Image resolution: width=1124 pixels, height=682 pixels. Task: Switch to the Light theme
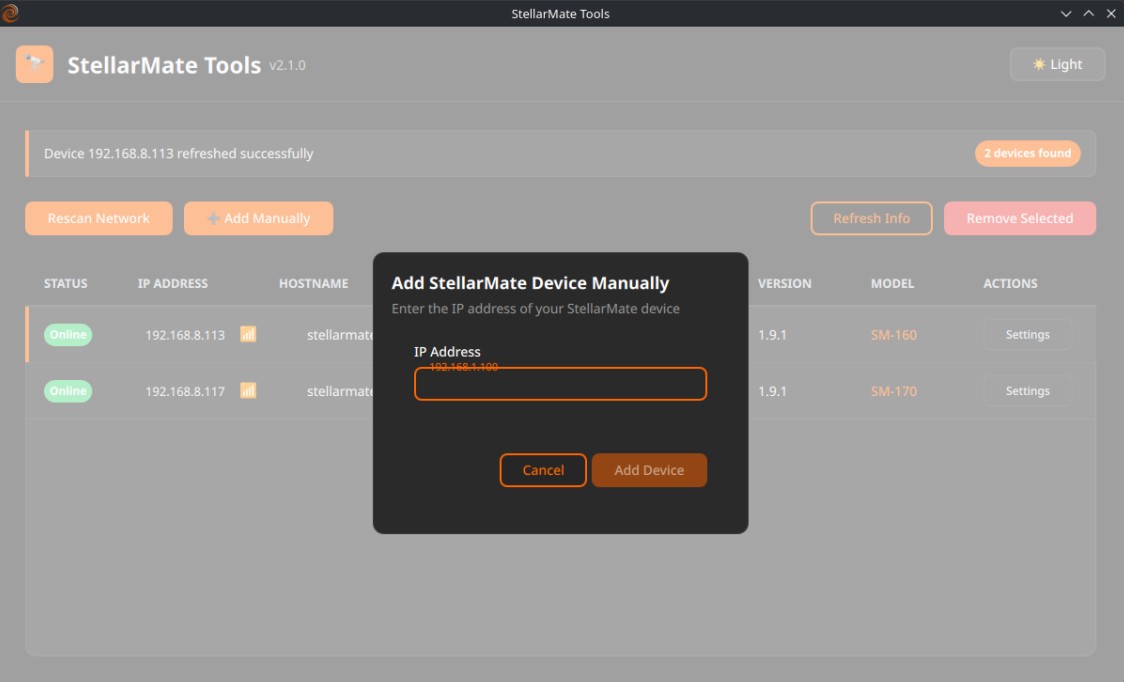pos(1057,65)
